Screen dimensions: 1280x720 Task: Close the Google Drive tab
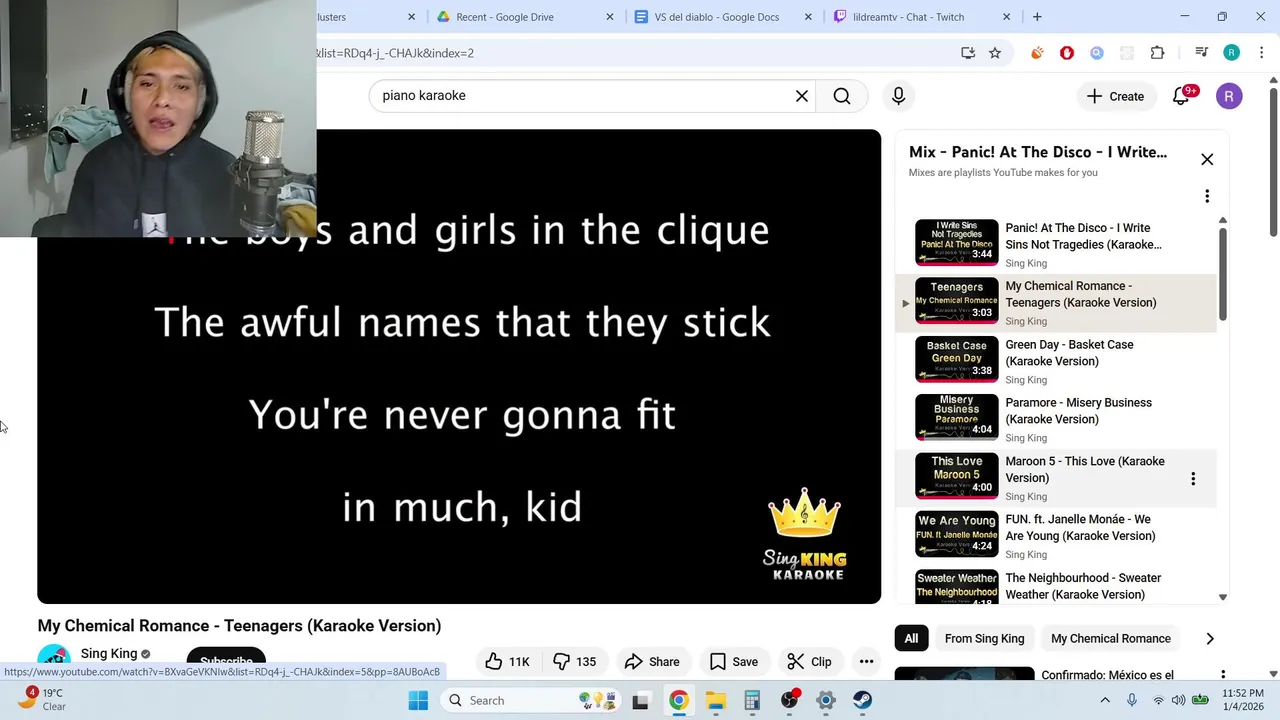[611, 17]
